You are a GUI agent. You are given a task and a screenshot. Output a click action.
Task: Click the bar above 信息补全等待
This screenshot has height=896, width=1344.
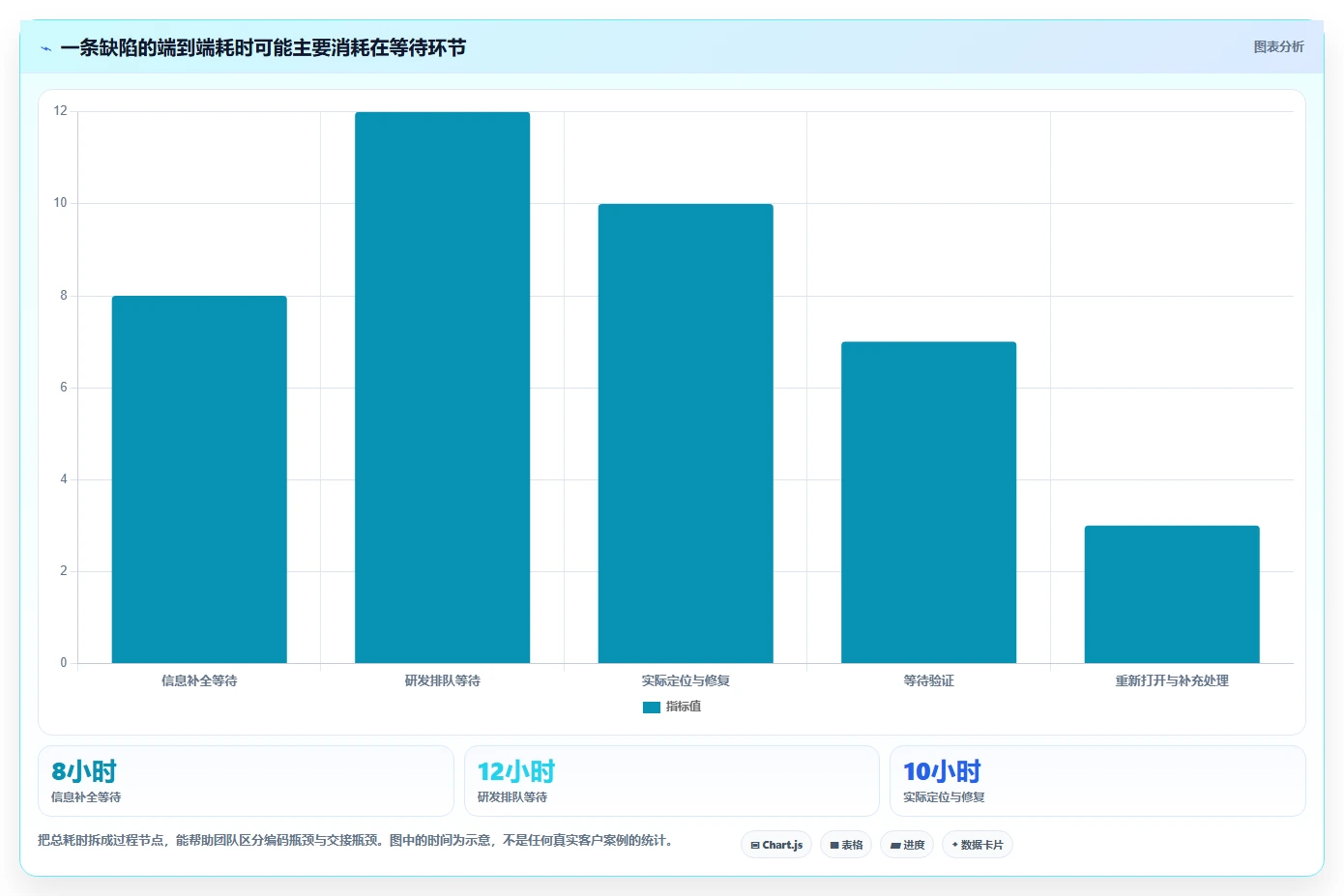click(199, 479)
